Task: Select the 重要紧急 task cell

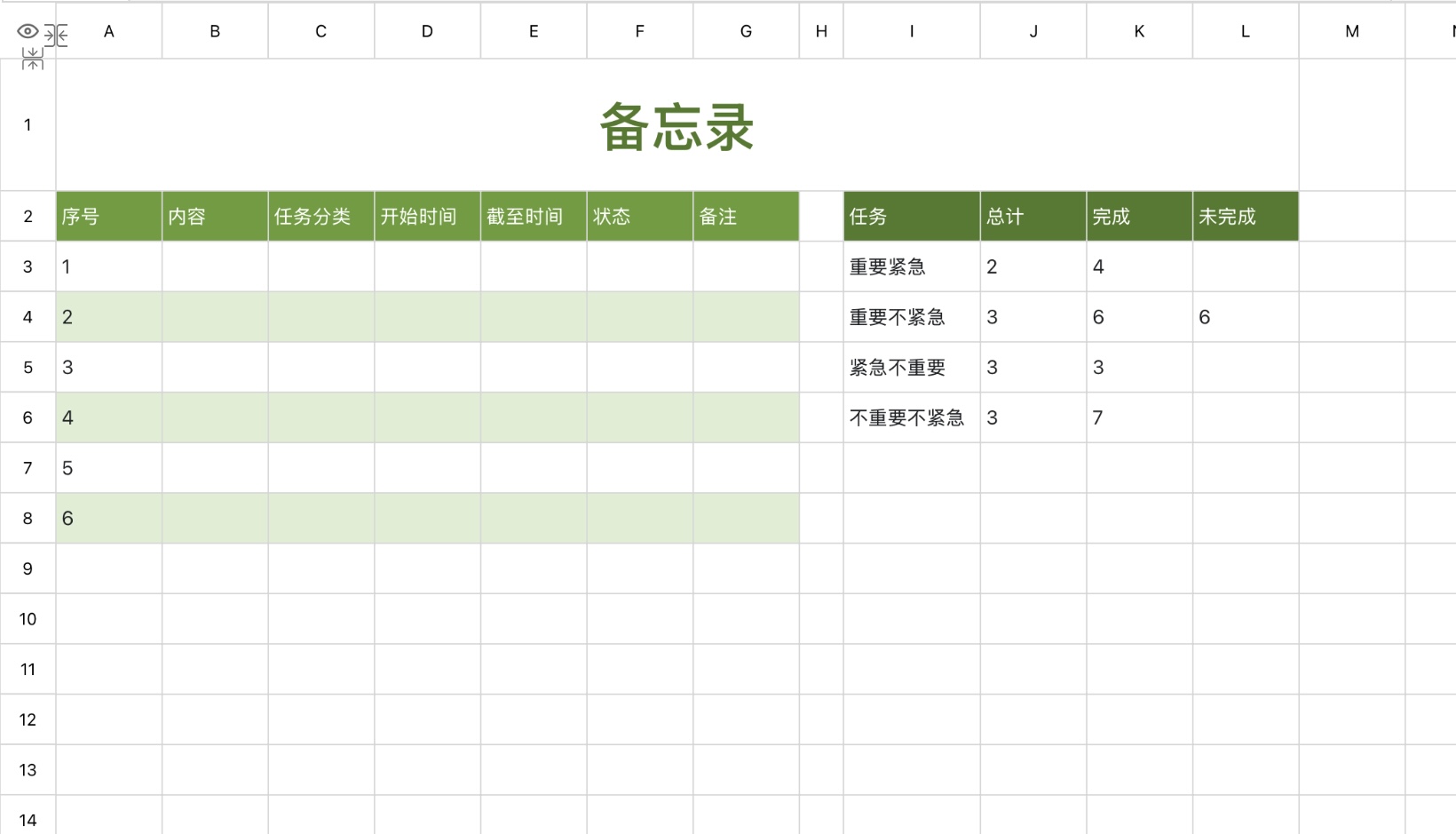Action: click(x=912, y=266)
